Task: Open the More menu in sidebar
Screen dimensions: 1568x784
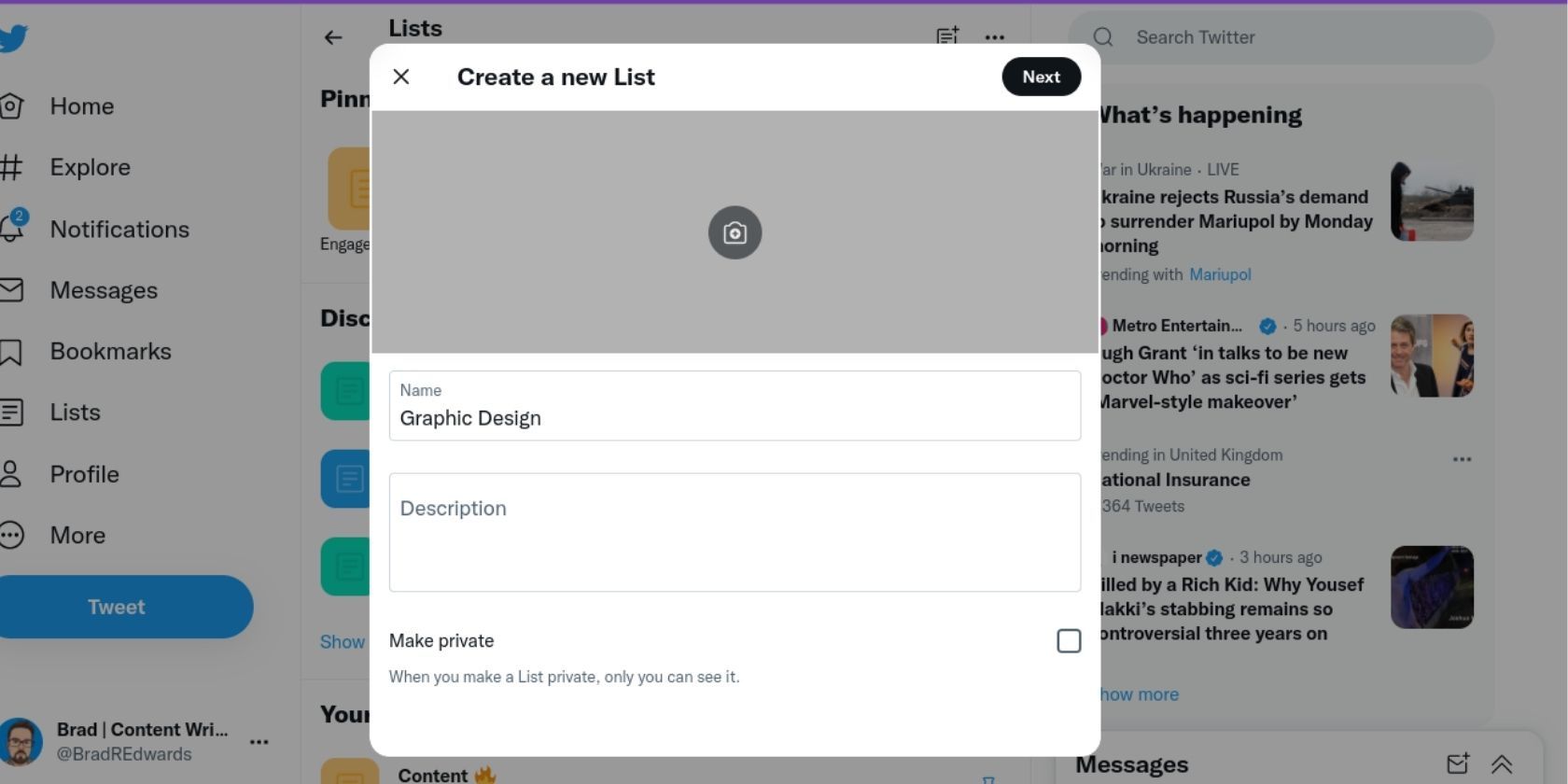Action: coord(77,536)
